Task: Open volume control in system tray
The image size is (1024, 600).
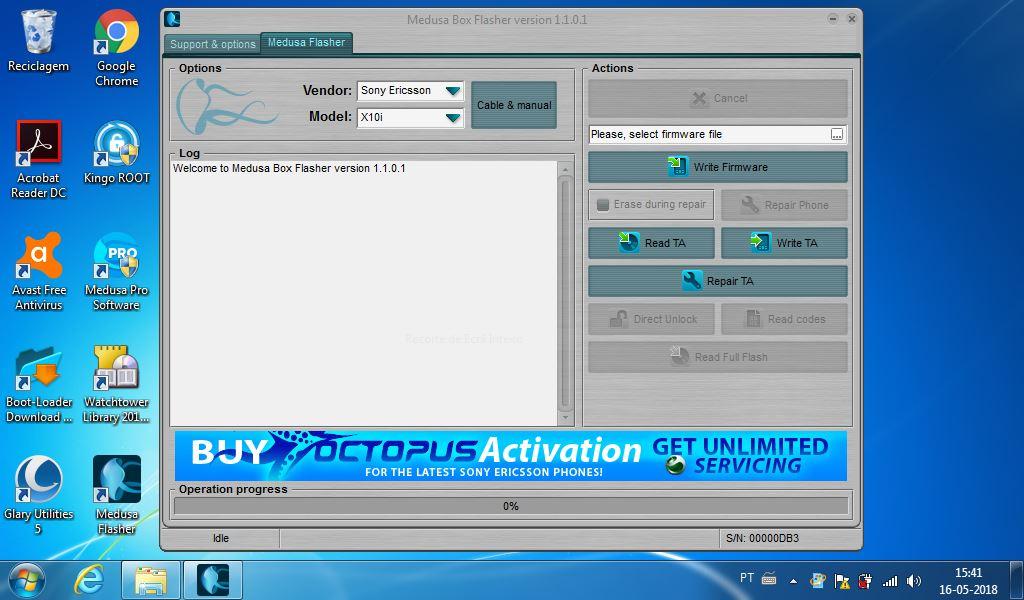Action: [x=914, y=580]
